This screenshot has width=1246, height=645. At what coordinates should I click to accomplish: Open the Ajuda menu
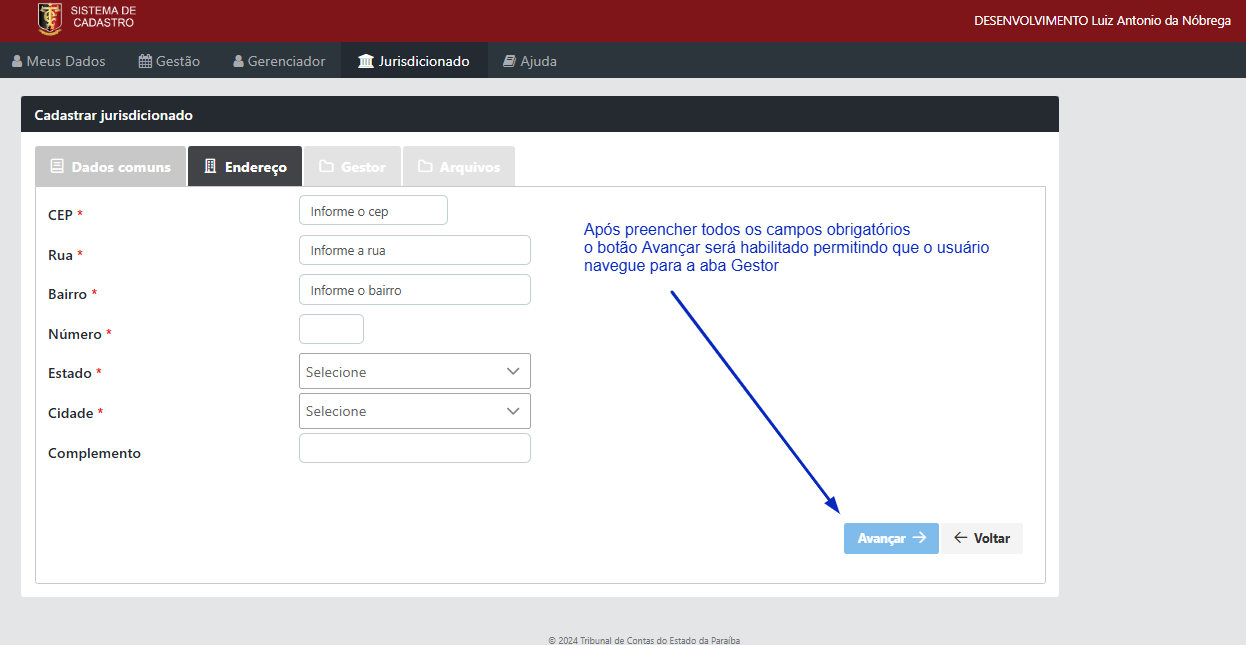click(530, 61)
